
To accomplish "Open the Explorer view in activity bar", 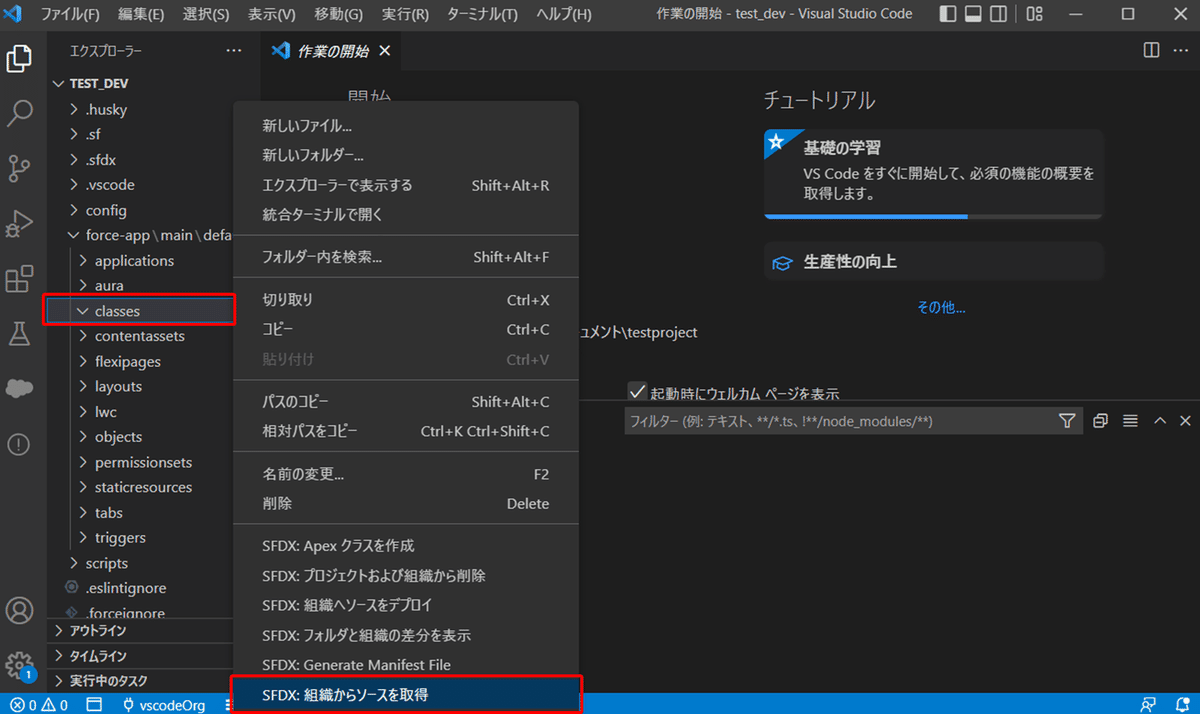I will 19,59.
